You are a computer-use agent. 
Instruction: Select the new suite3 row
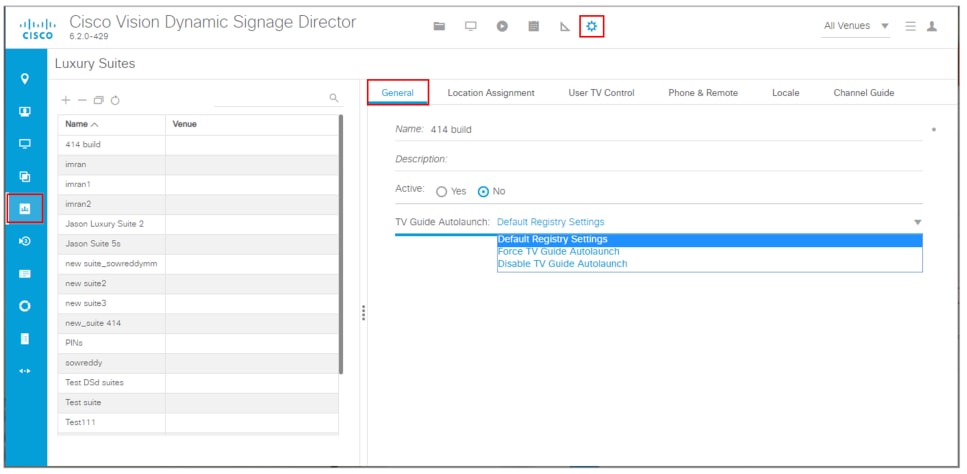[x=198, y=304]
